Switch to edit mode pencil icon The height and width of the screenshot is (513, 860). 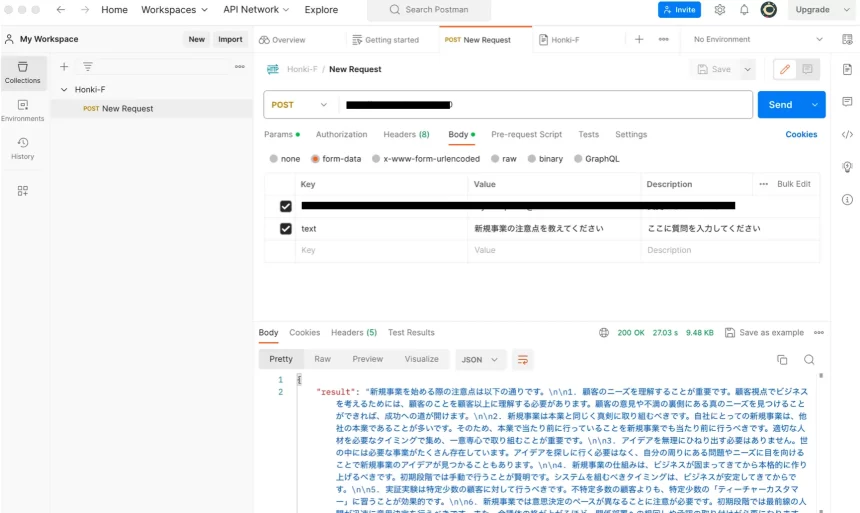click(785, 69)
